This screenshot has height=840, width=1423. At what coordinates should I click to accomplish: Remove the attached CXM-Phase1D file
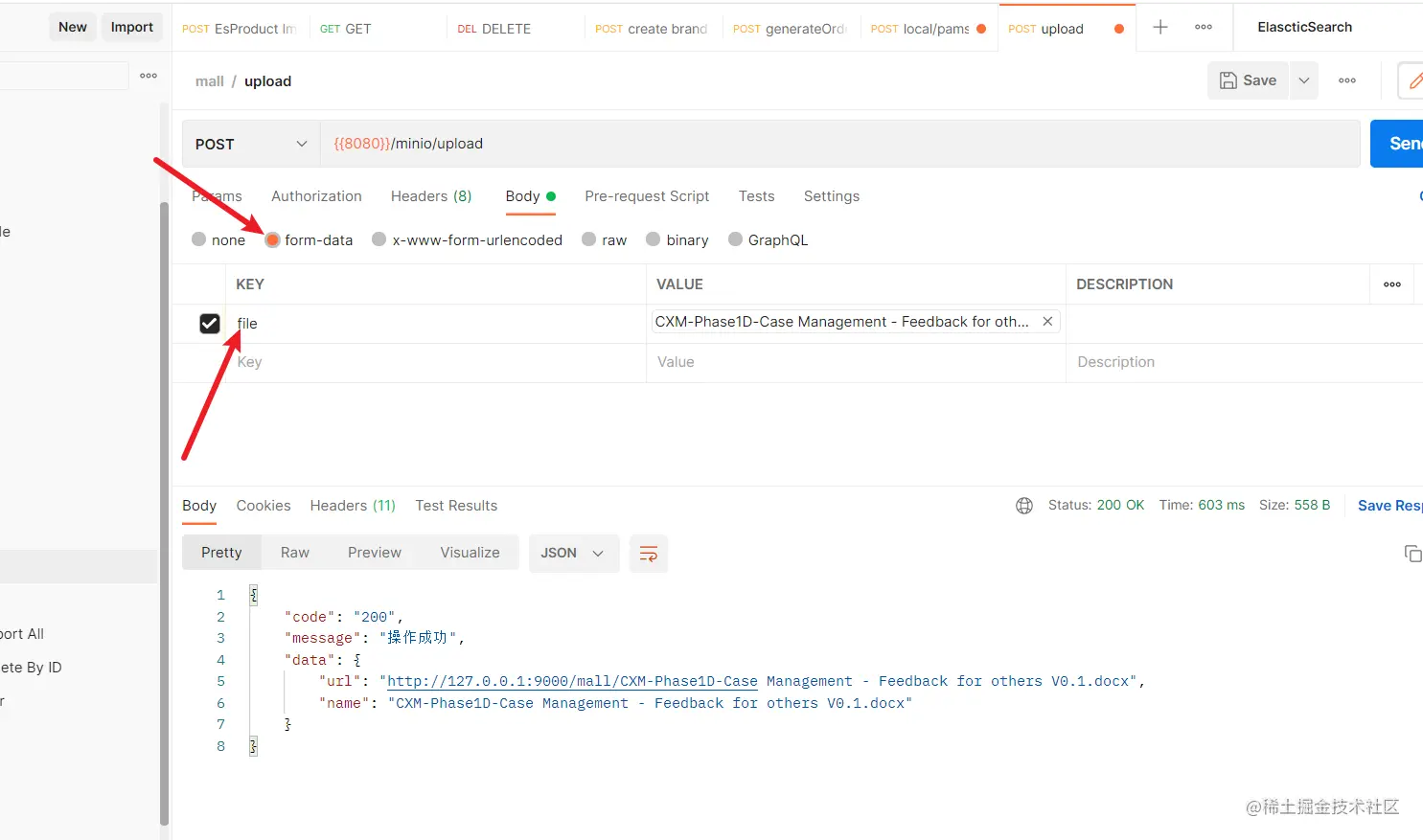[x=1047, y=322]
